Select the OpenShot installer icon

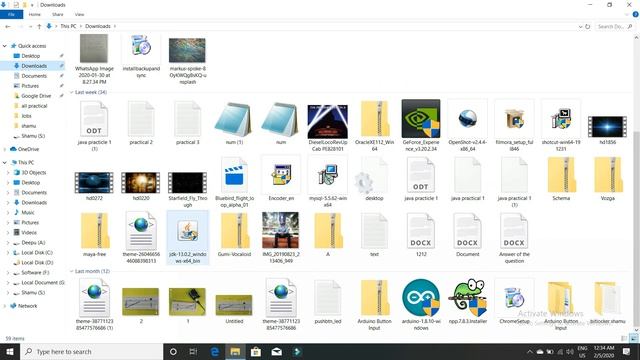coord(467,119)
